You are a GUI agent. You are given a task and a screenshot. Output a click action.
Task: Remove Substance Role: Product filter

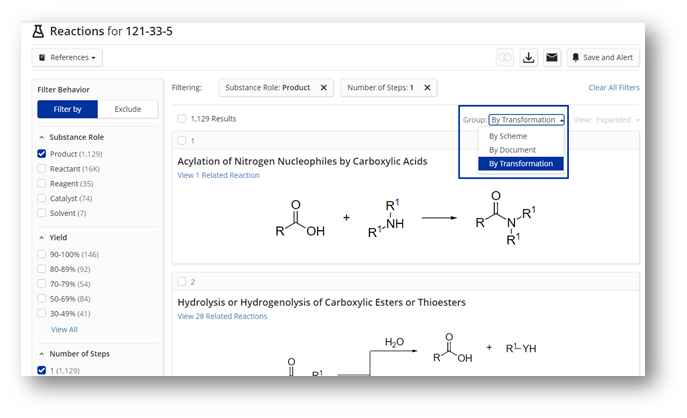click(x=323, y=88)
